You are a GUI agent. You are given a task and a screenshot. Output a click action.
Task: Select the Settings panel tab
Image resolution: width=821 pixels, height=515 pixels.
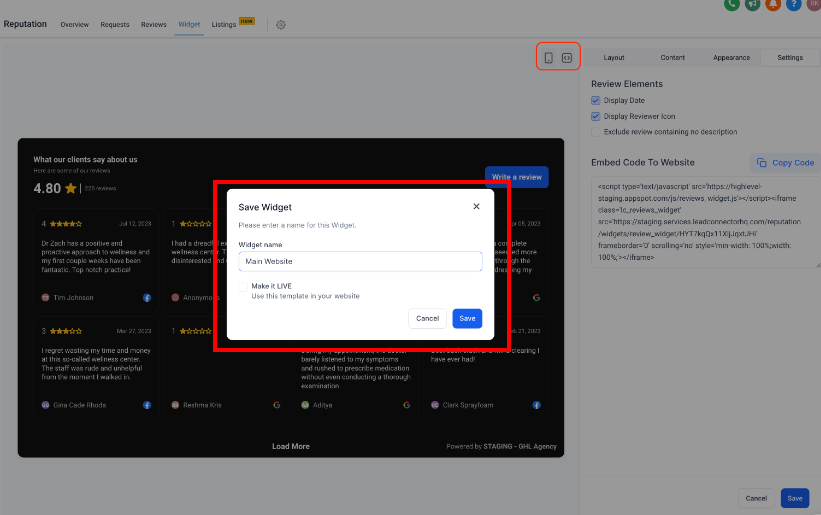(x=790, y=58)
